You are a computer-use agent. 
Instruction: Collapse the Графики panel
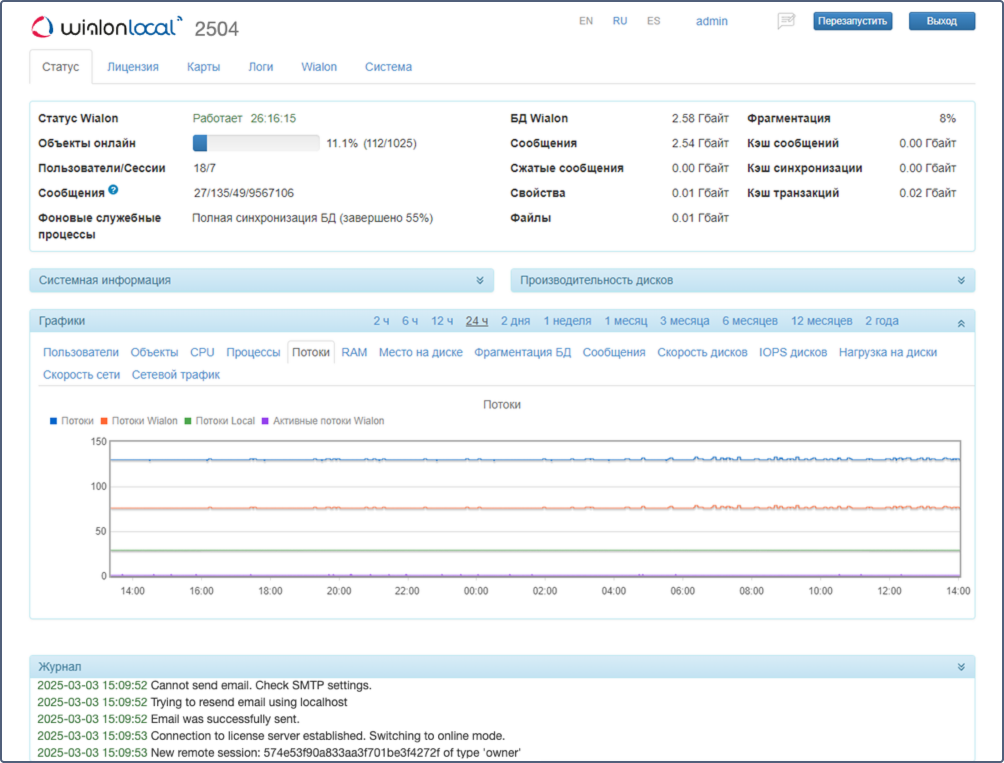click(x=960, y=322)
